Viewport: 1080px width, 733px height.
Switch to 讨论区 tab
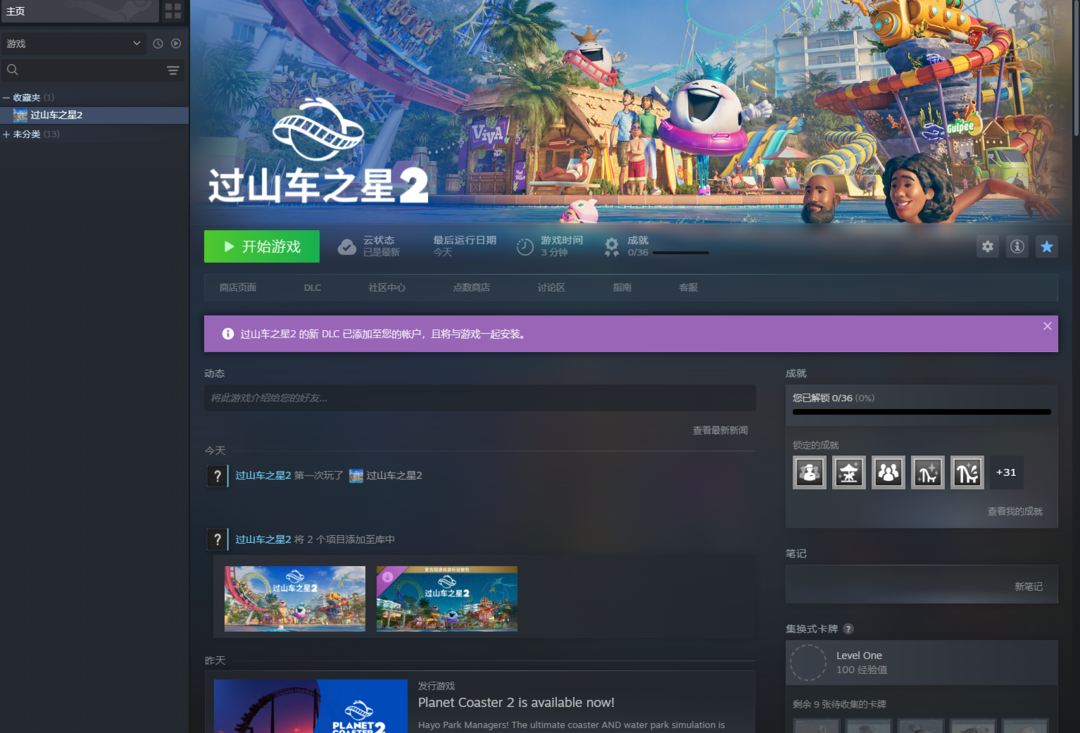click(551, 288)
